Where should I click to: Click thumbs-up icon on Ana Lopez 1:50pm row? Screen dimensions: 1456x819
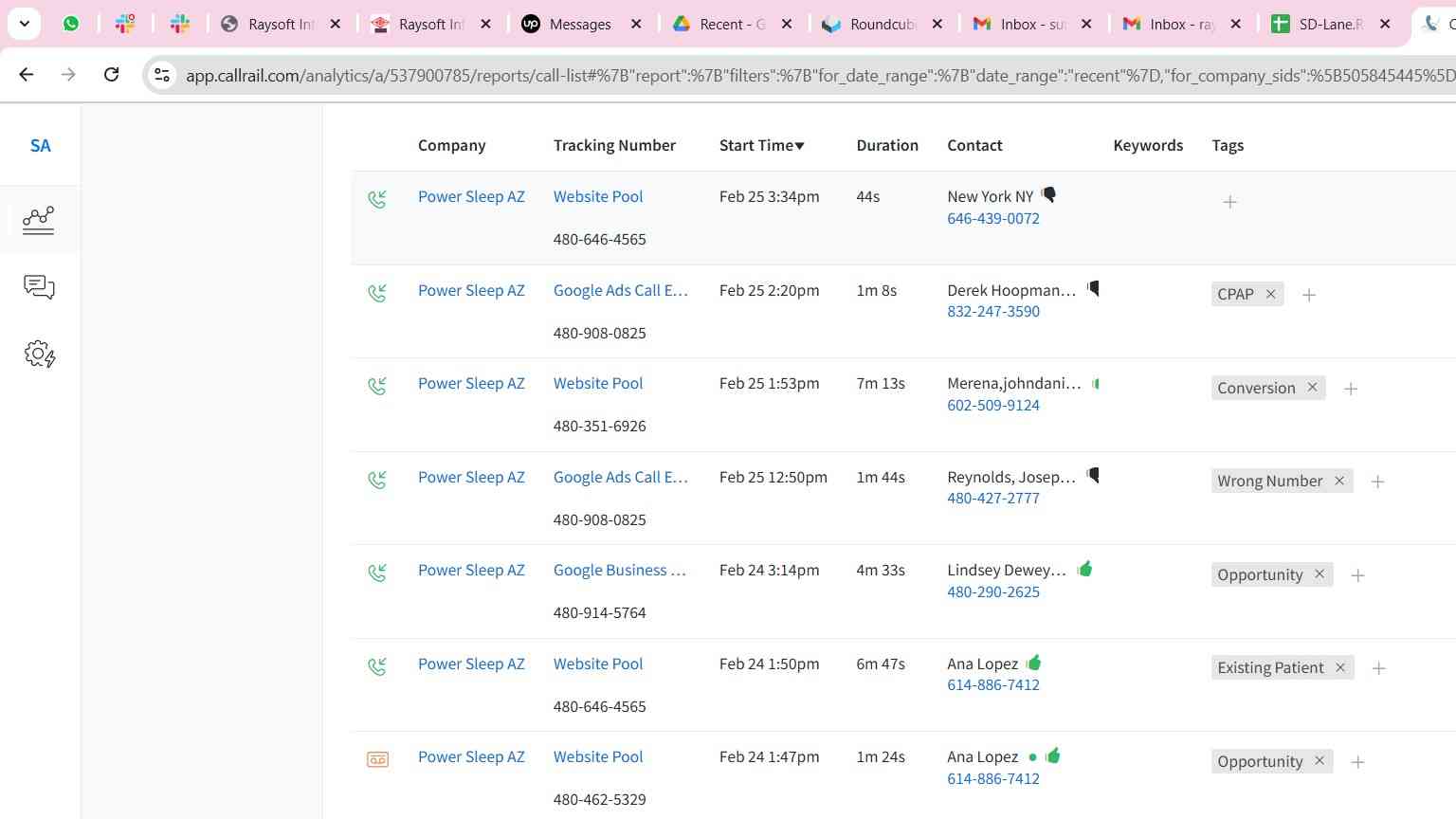[1033, 662]
